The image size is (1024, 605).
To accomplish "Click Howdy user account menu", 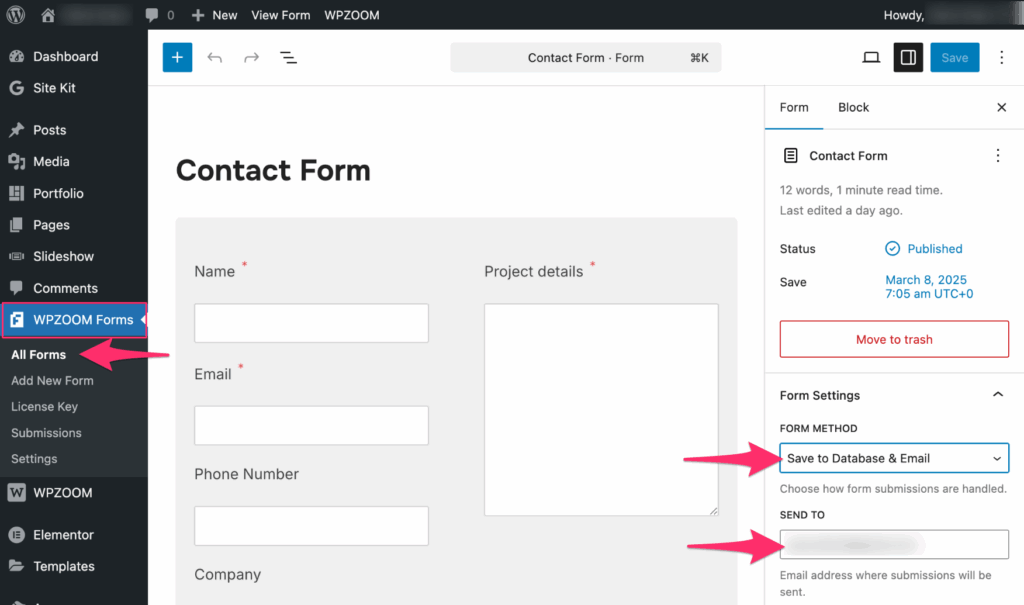I will point(951,14).
